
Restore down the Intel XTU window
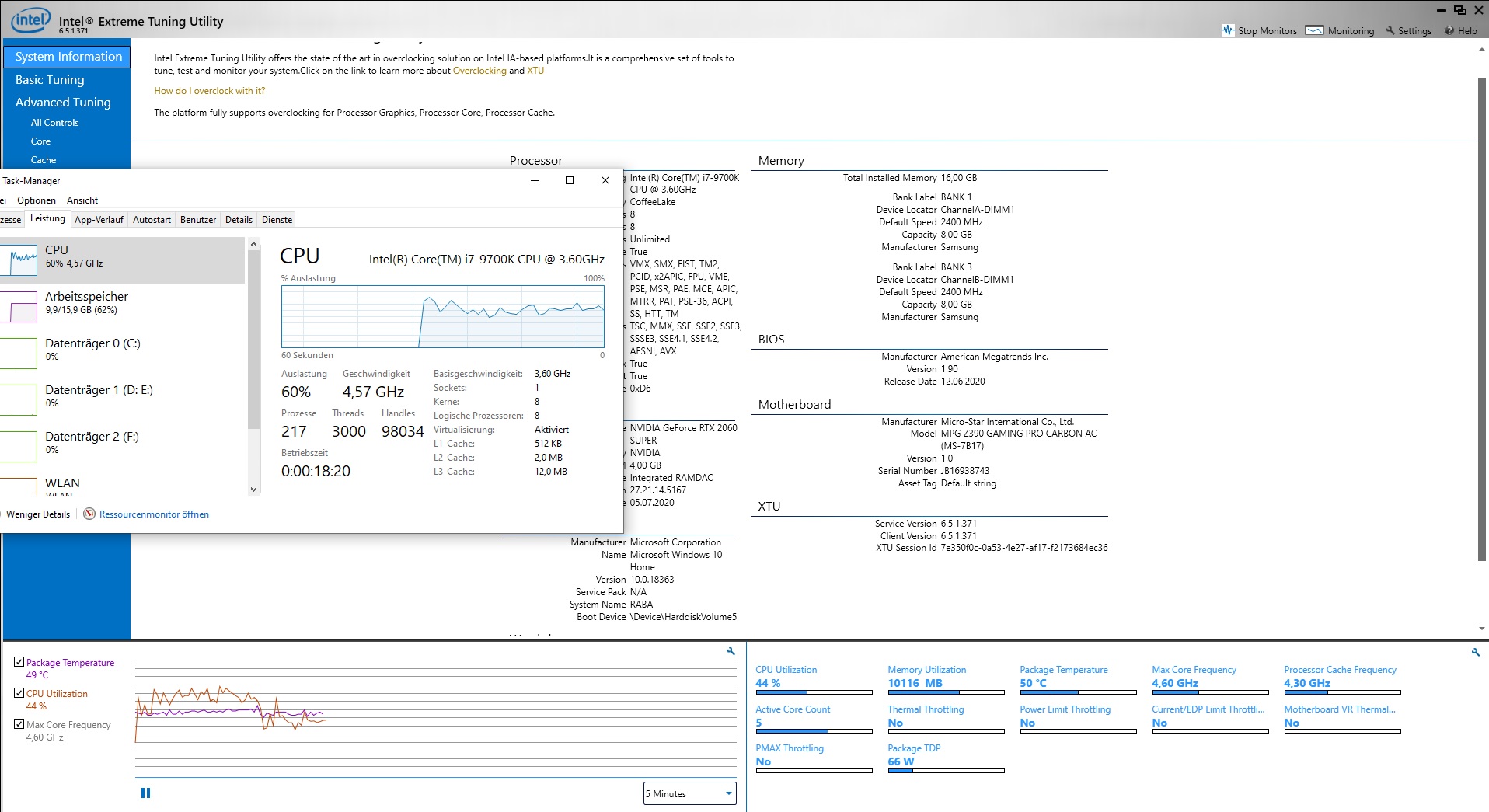coord(1459,10)
